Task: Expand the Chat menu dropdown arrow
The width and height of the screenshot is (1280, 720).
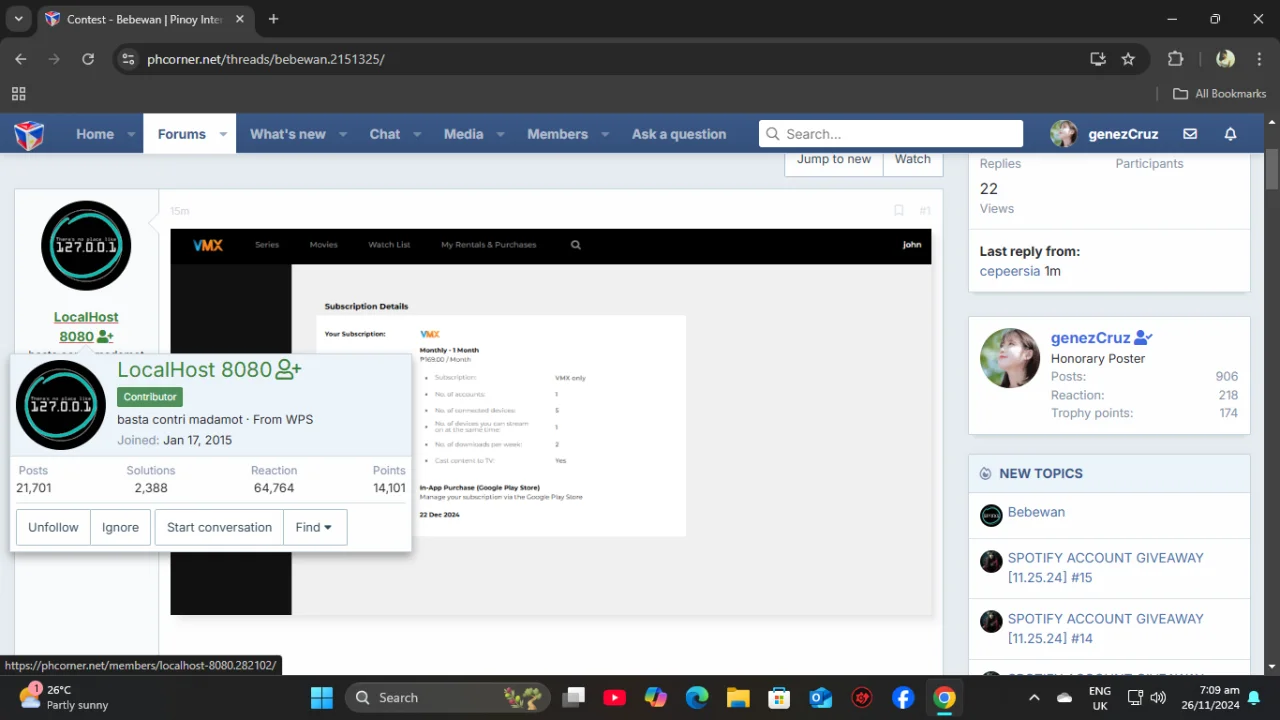Action: [x=416, y=134]
